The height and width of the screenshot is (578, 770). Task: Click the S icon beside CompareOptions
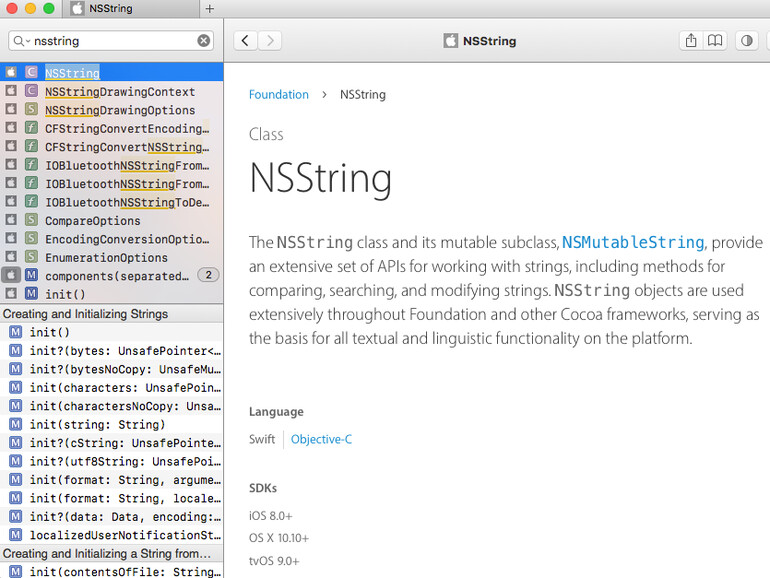31,220
